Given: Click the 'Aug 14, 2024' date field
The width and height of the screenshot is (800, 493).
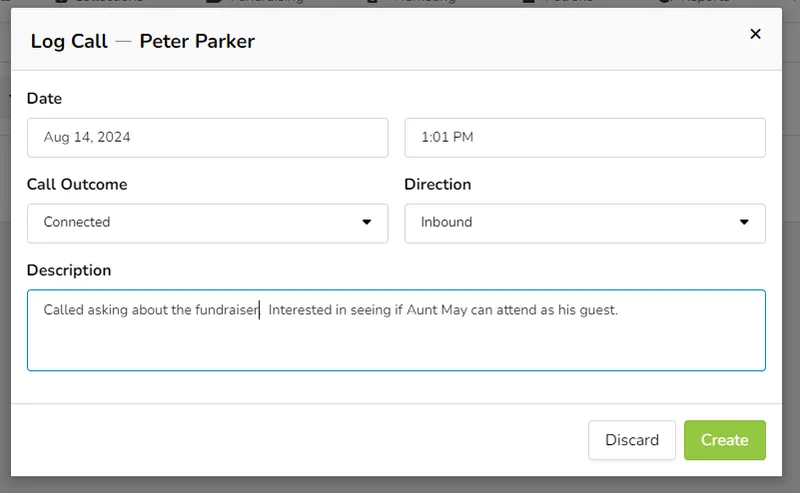Looking at the screenshot, I should click(207, 138).
